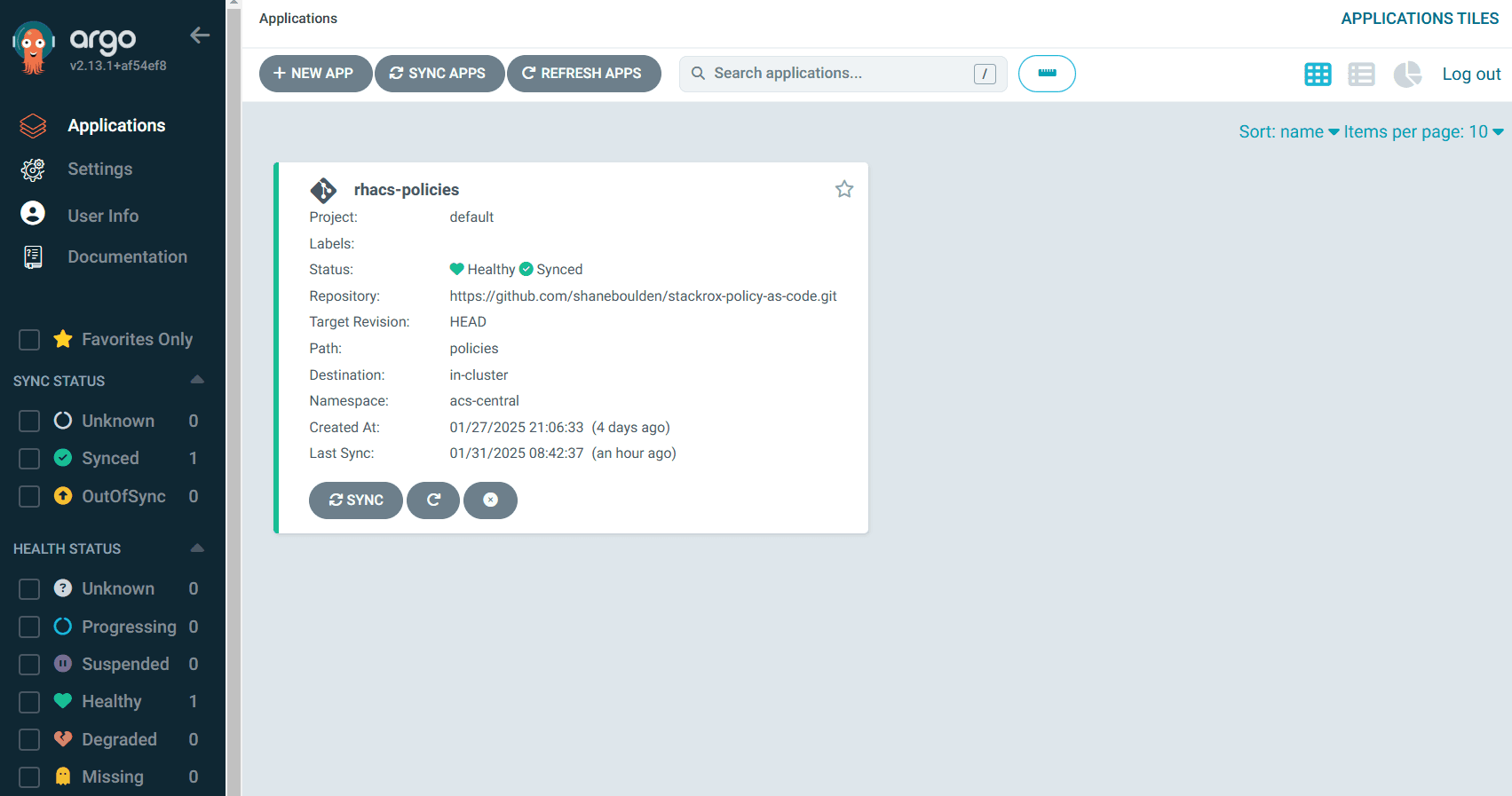
Task: Click the in-cluster destination value
Action: [479, 374]
